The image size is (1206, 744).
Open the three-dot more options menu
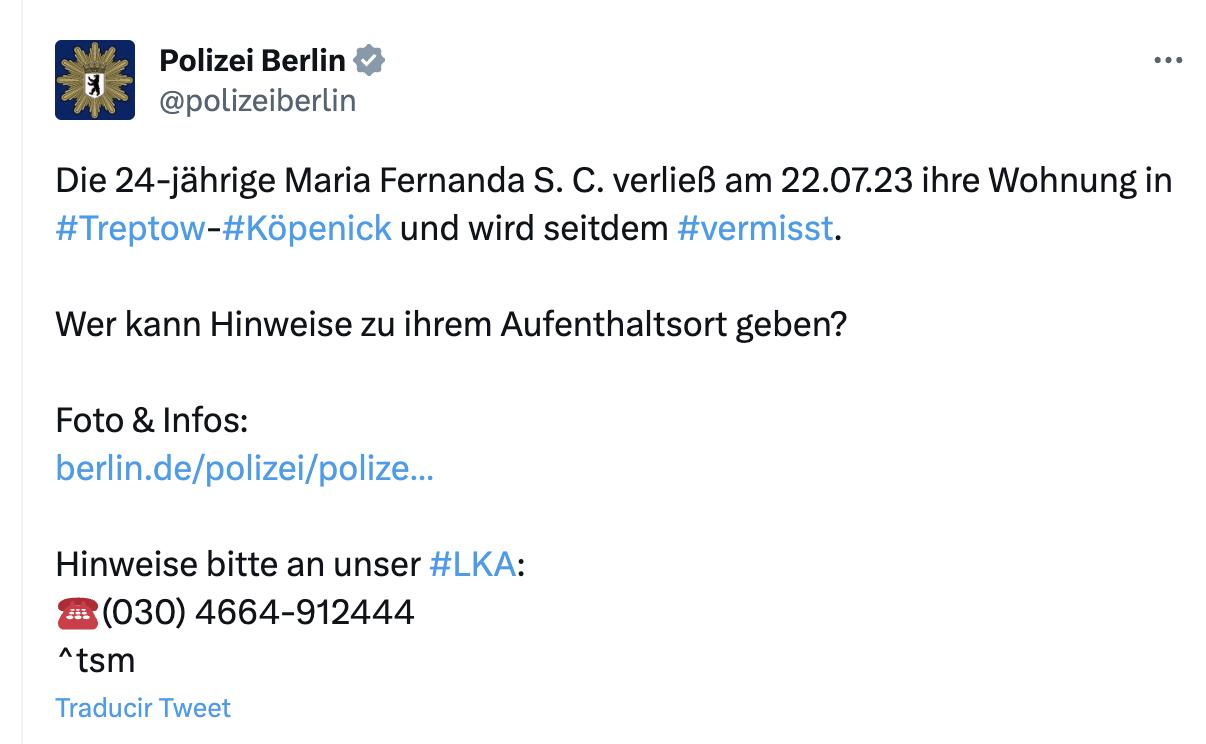[1167, 61]
